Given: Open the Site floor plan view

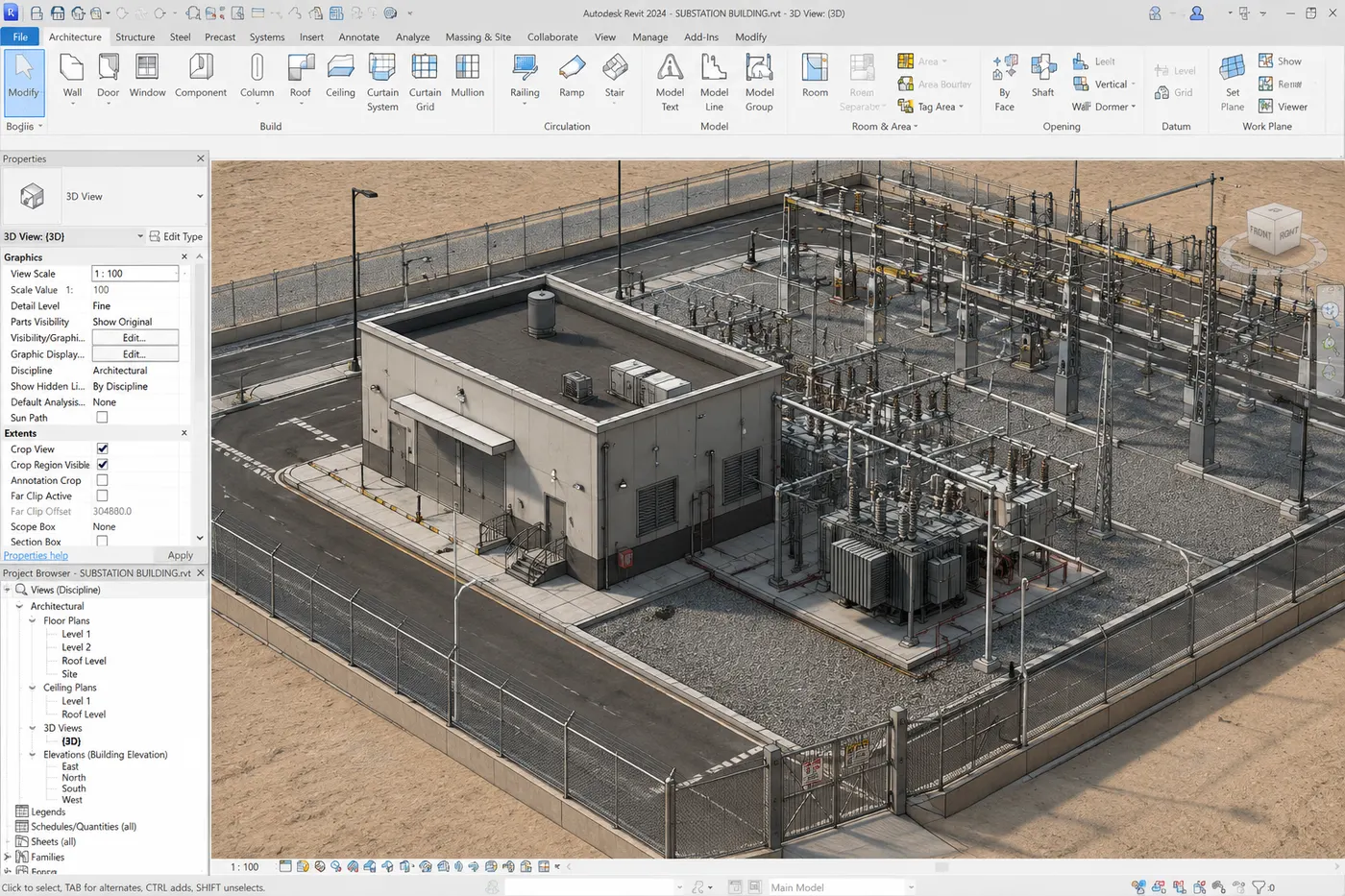Looking at the screenshot, I should (69, 674).
